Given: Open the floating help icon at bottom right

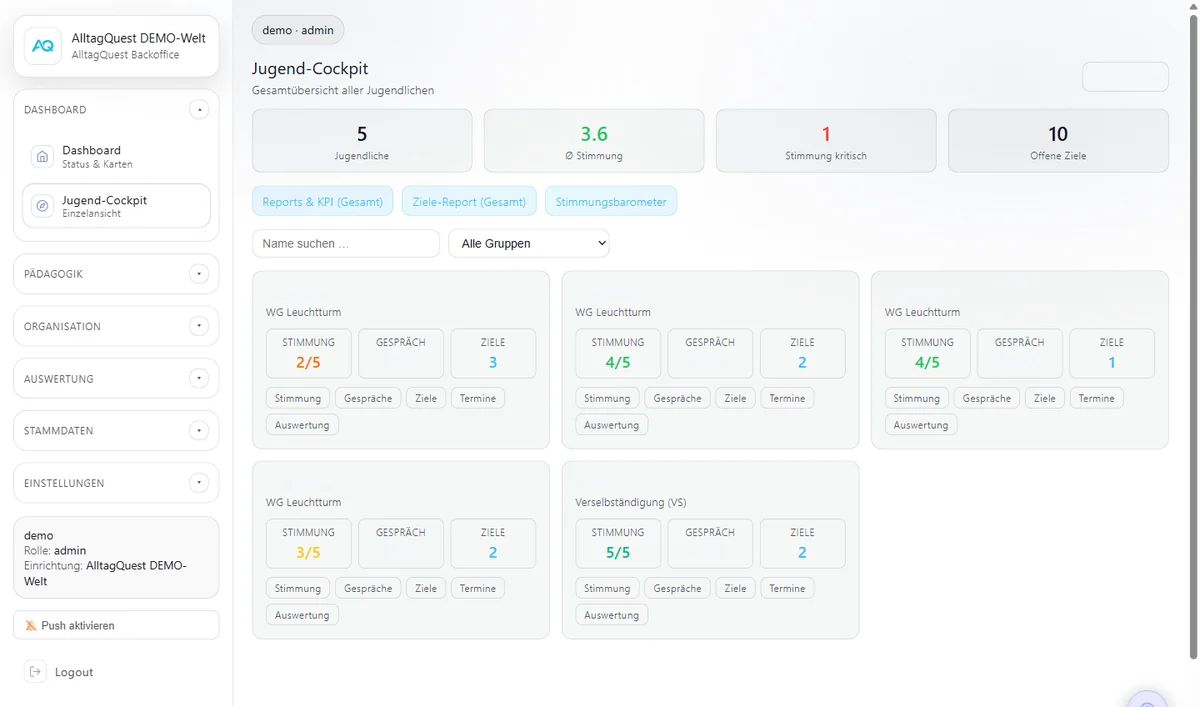Looking at the screenshot, I should (x=1147, y=699).
